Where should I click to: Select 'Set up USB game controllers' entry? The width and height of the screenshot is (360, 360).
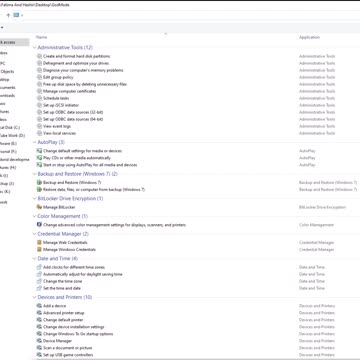tap(68, 355)
